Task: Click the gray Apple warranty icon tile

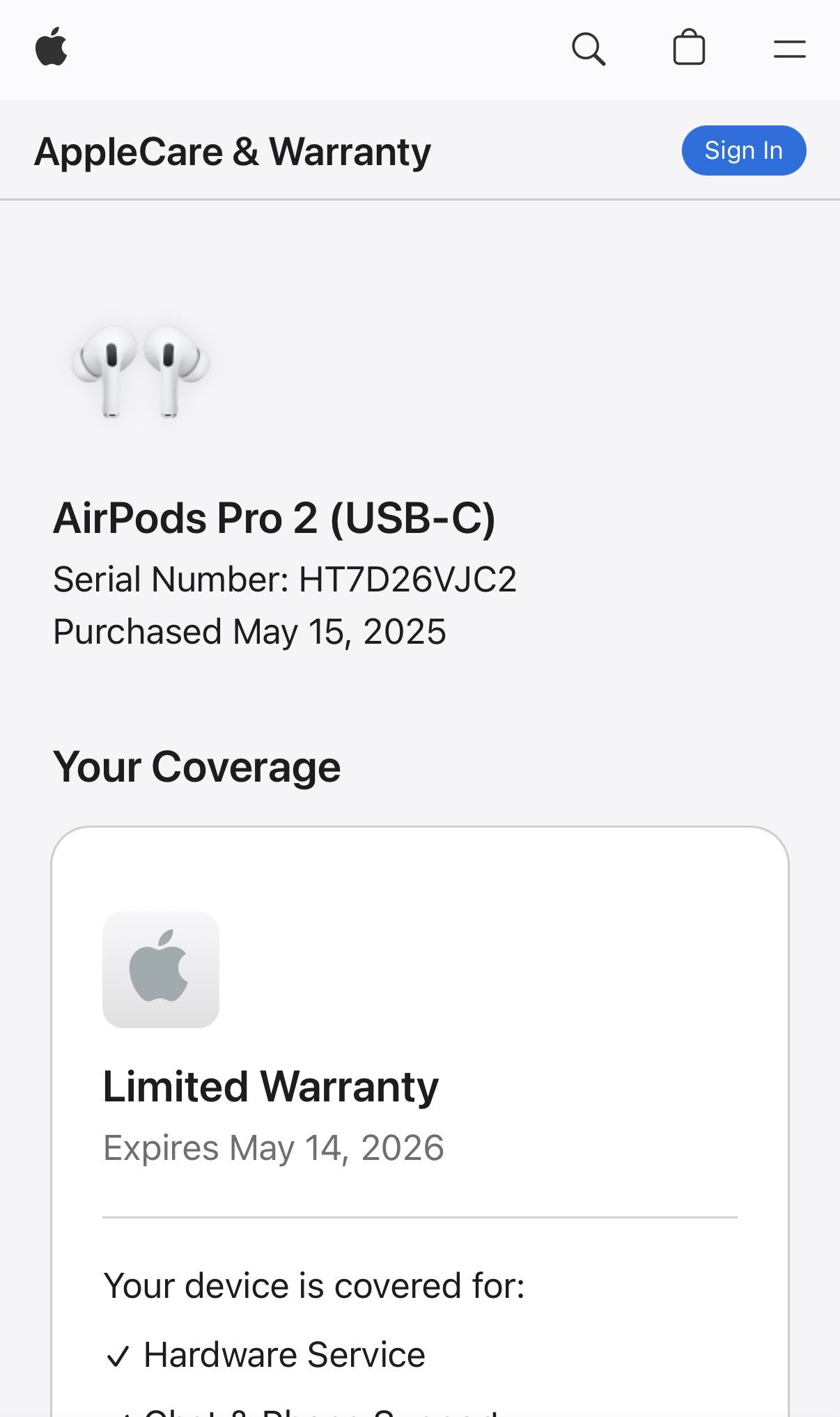Action: pyautogui.click(x=161, y=969)
